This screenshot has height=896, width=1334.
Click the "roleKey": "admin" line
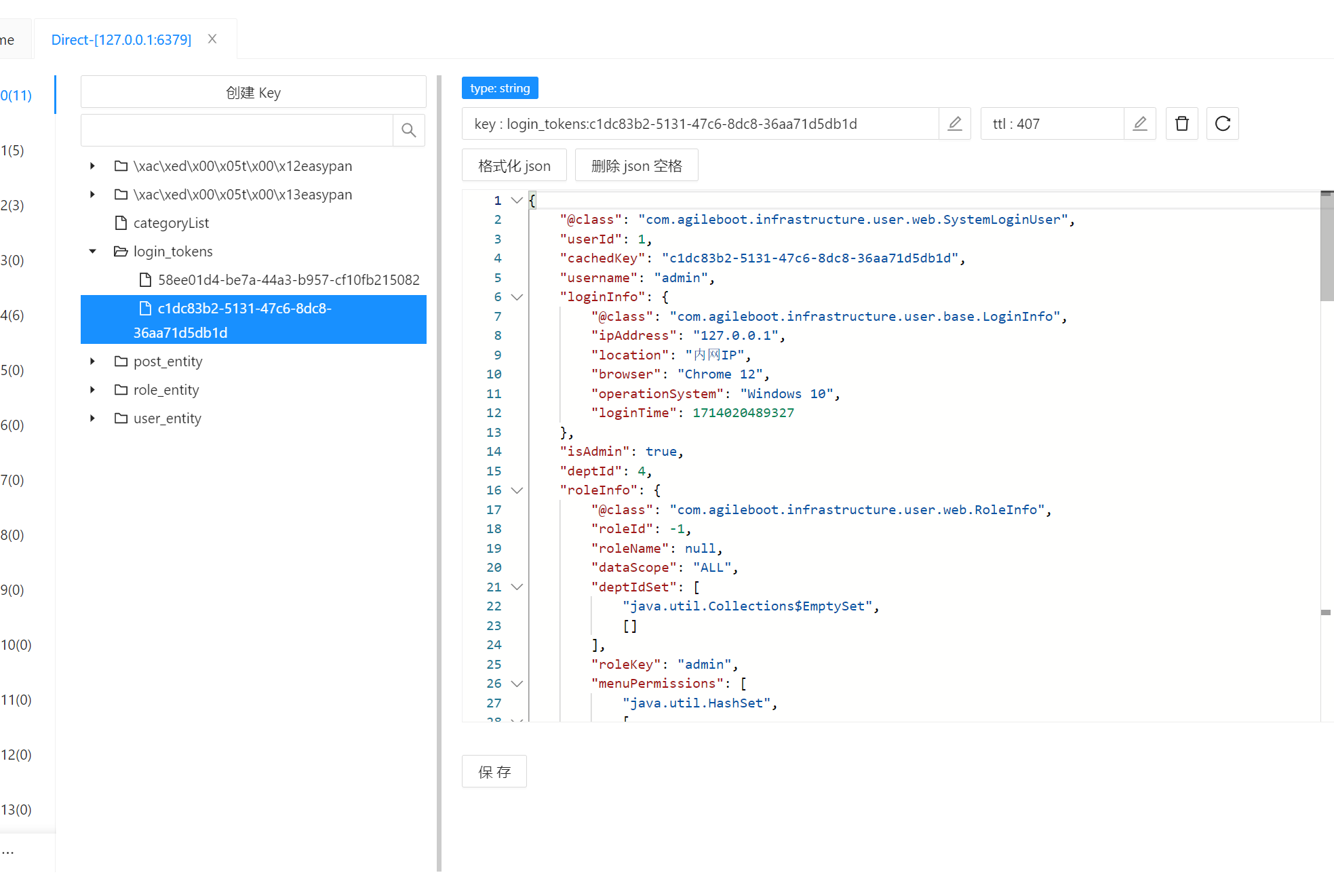pos(664,664)
